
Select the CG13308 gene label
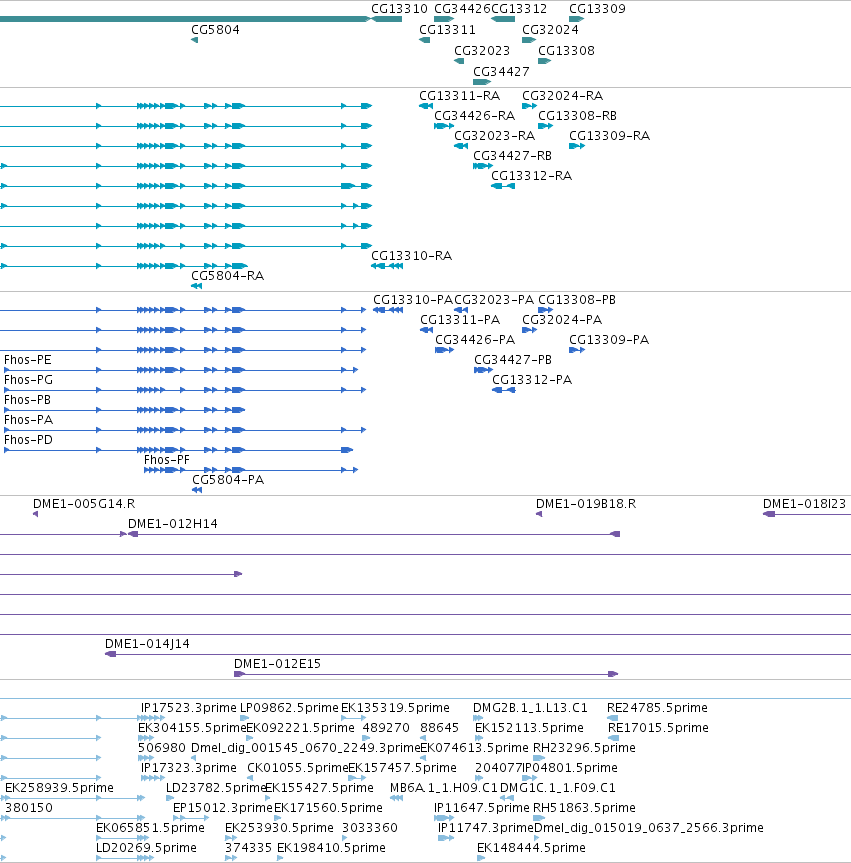click(x=566, y=51)
